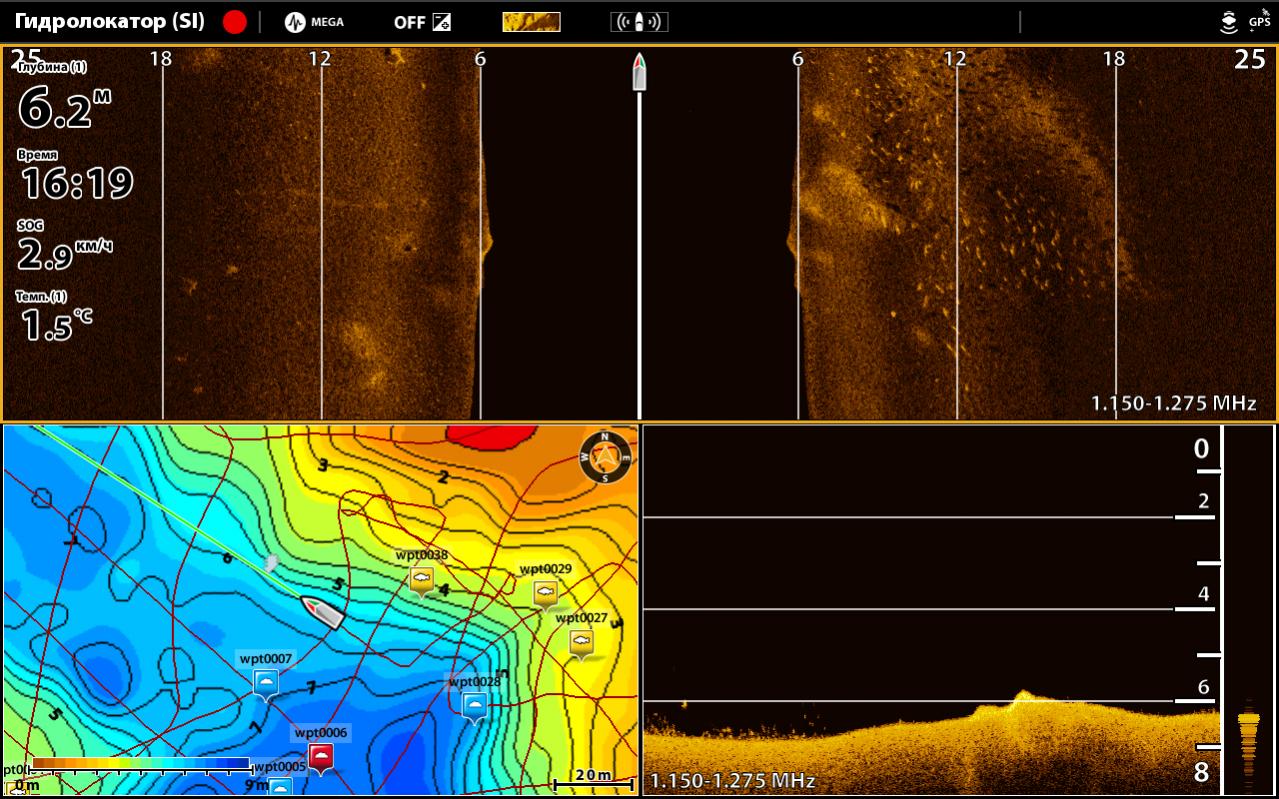Click the sonar signal status icon left of GPS
1279x799 pixels.
click(x=1228, y=22)
